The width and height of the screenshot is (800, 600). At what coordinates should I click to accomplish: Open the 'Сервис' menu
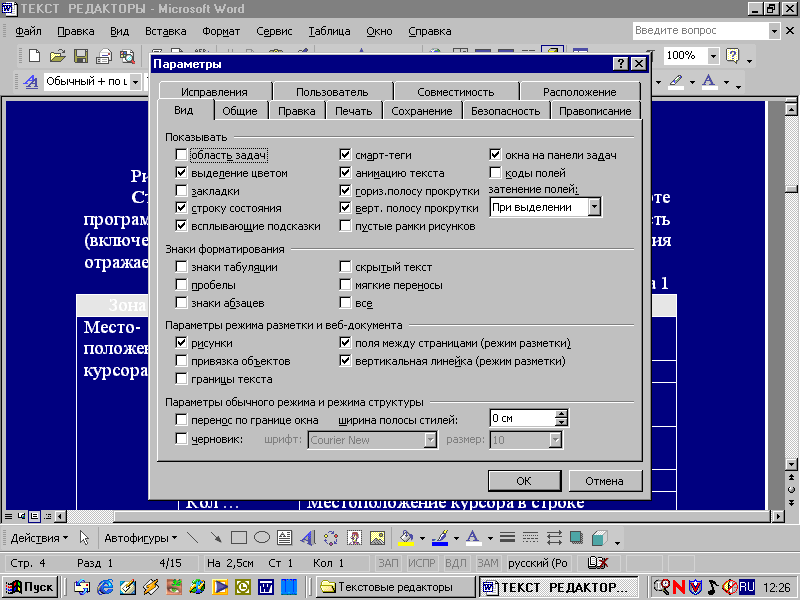click(274, 31)
